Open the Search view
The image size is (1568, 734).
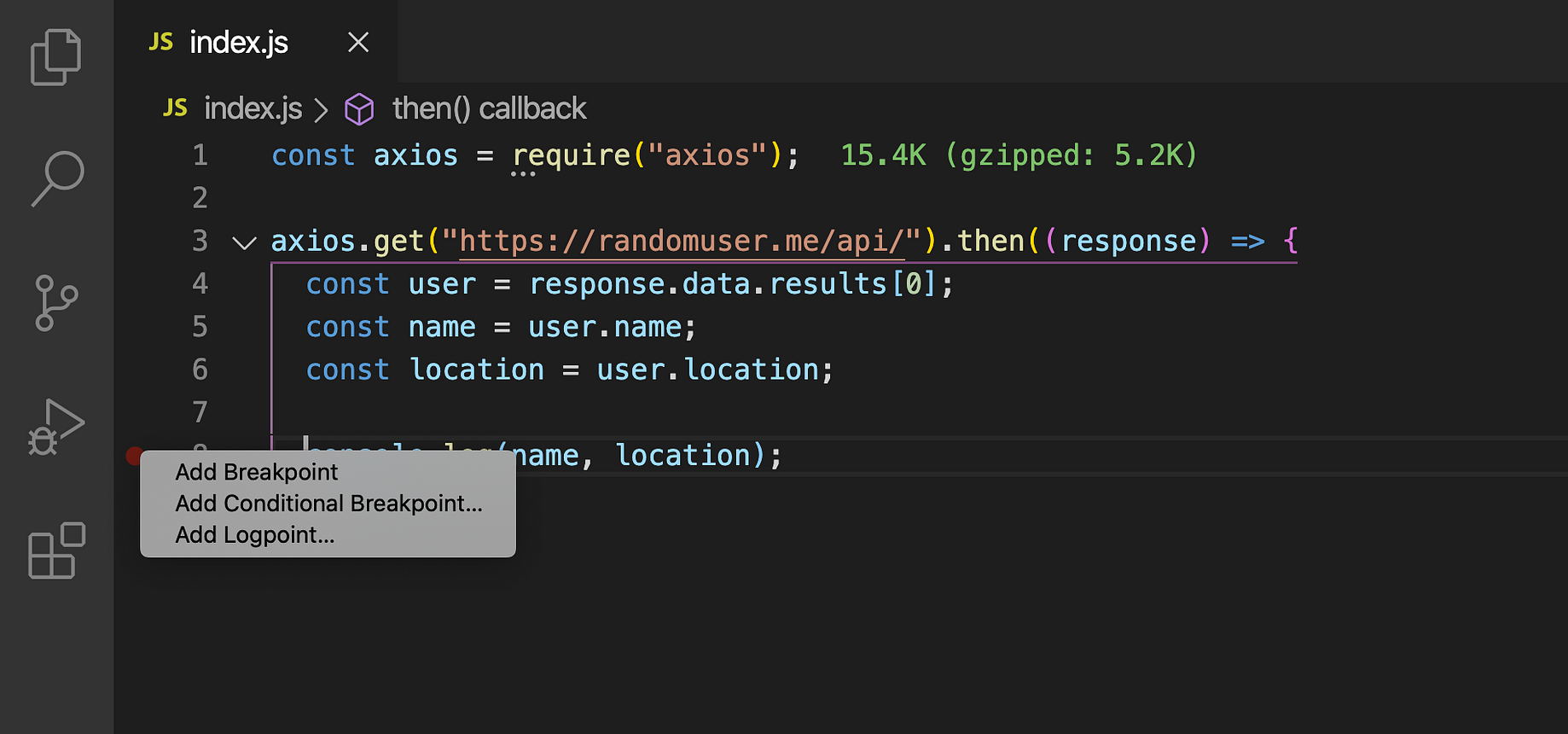(x=57, y=178)
